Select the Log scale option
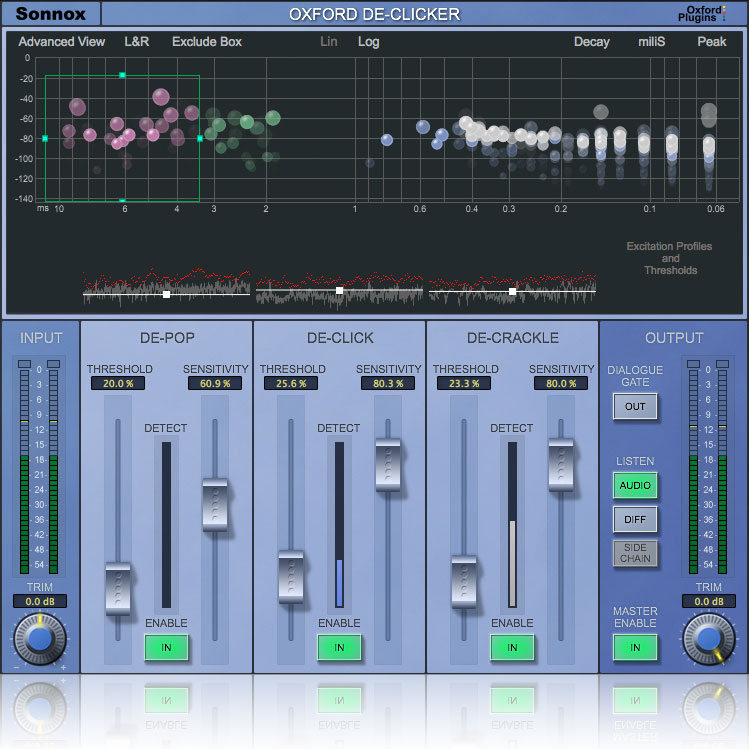 [x=369, y=42]
